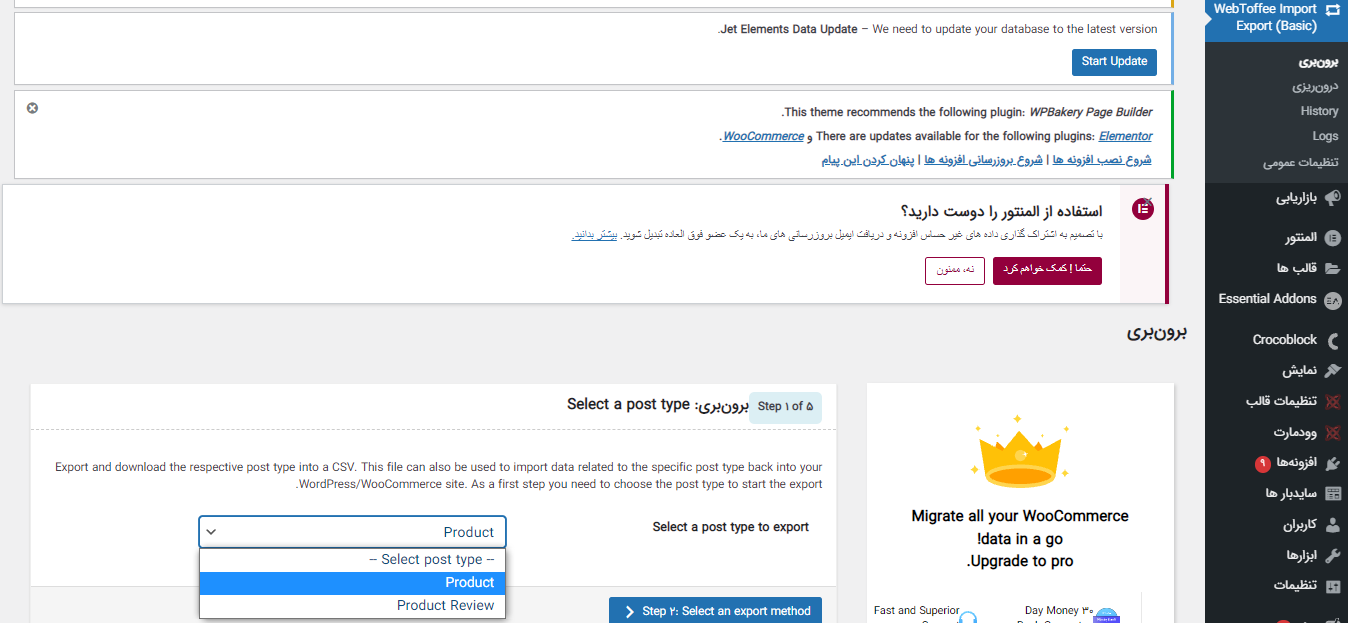Click the شروع بروزرسانی افزونه ها link

983,161
